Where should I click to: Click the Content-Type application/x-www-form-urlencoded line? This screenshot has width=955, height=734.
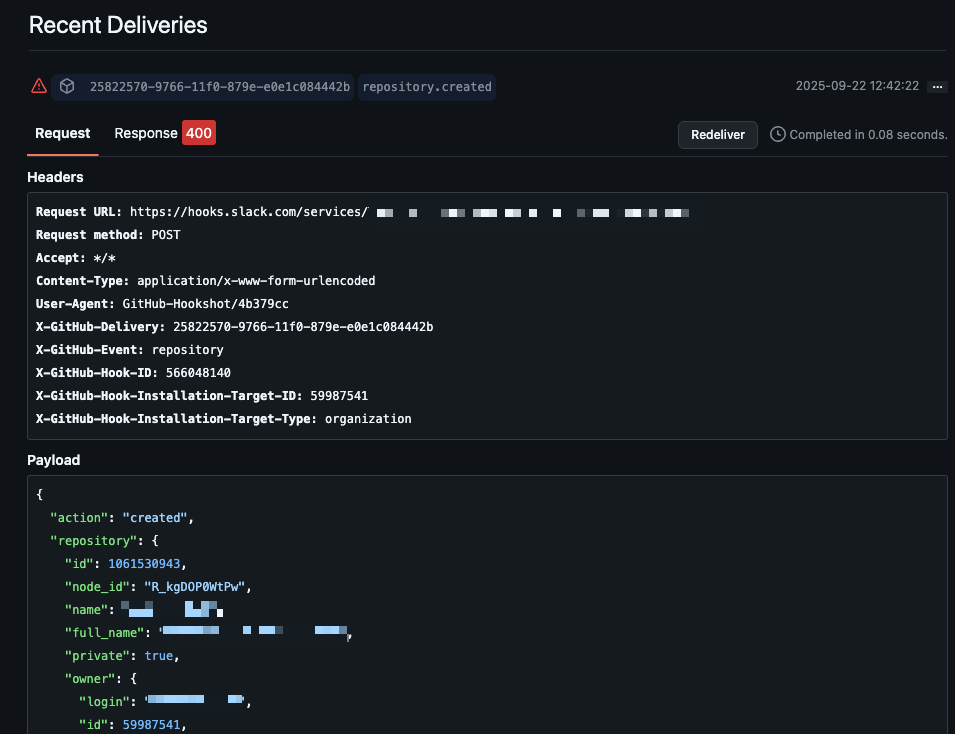point(205,281)
